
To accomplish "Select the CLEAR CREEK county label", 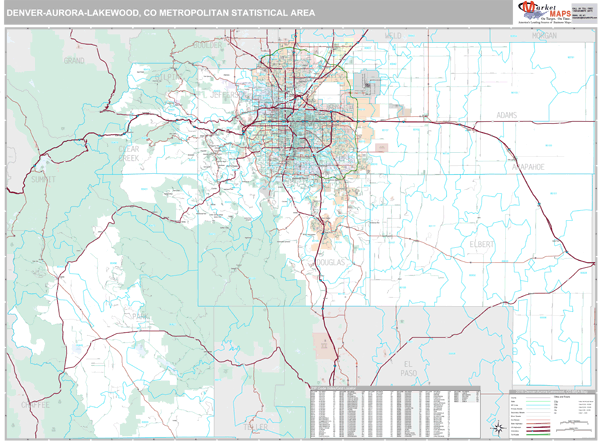I will pos(129,154).
